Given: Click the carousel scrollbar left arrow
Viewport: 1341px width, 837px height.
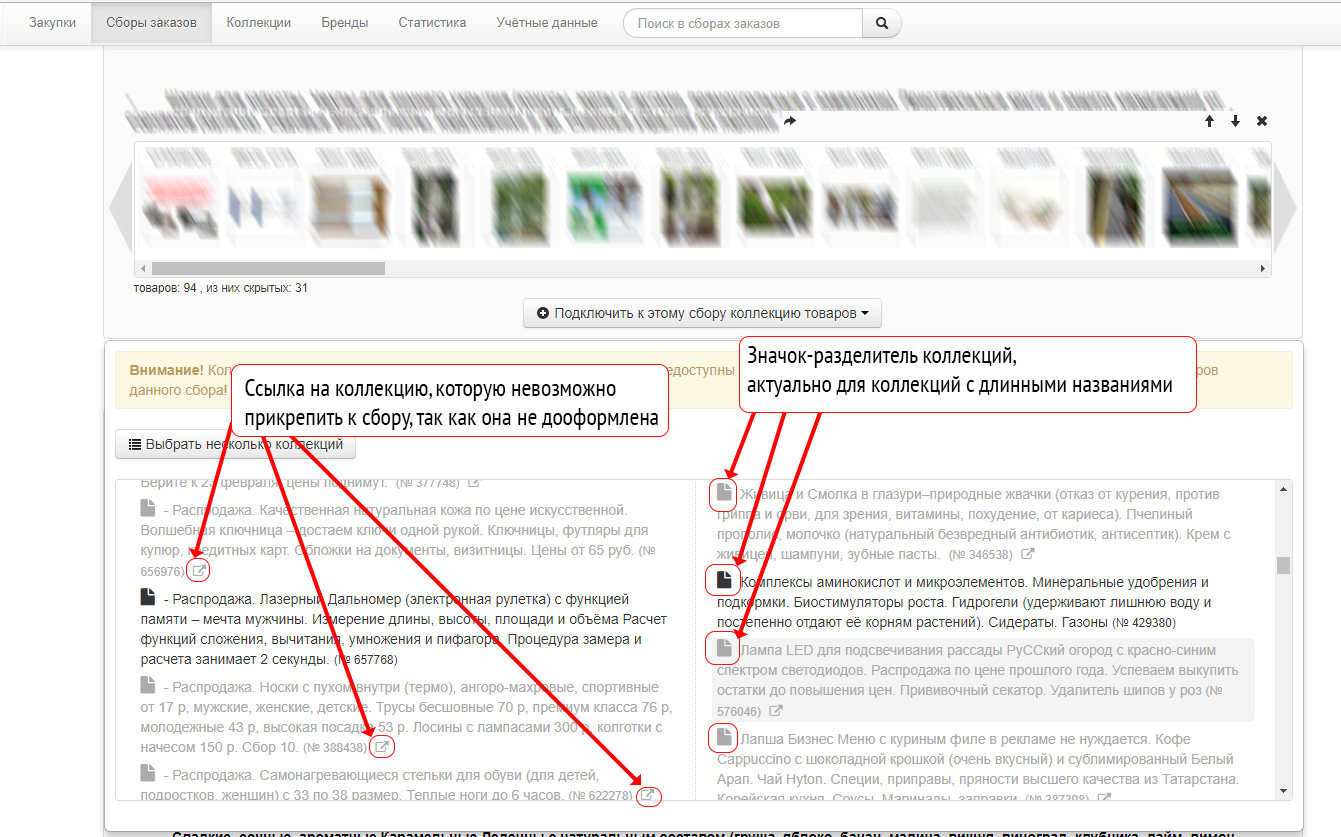Looking at the screenshot, I should (x=142, y=269).
